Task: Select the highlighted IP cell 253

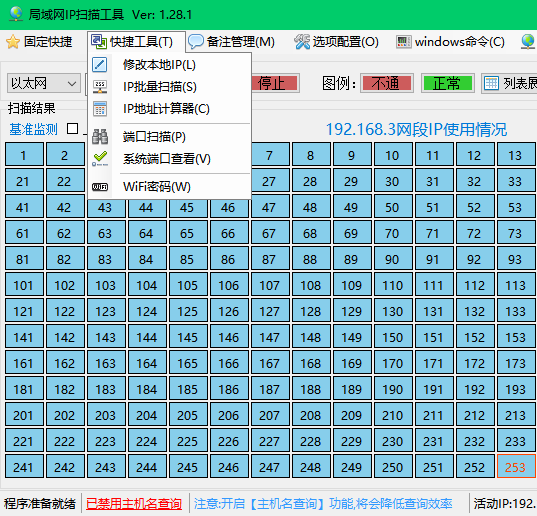Action: click(516, 466)
